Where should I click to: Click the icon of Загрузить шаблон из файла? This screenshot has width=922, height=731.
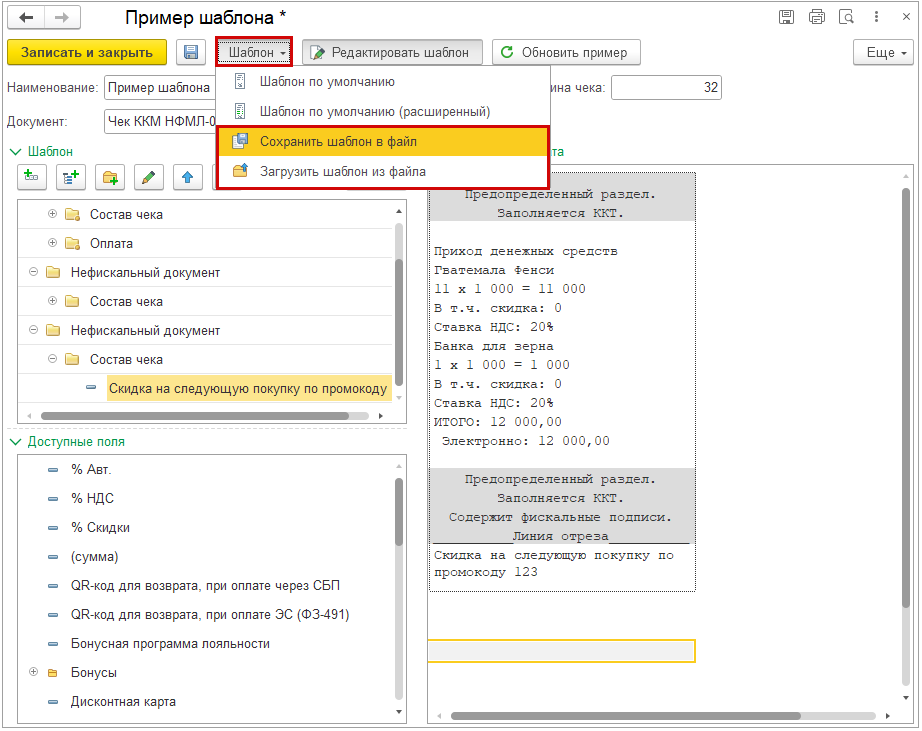coord(240,171)
